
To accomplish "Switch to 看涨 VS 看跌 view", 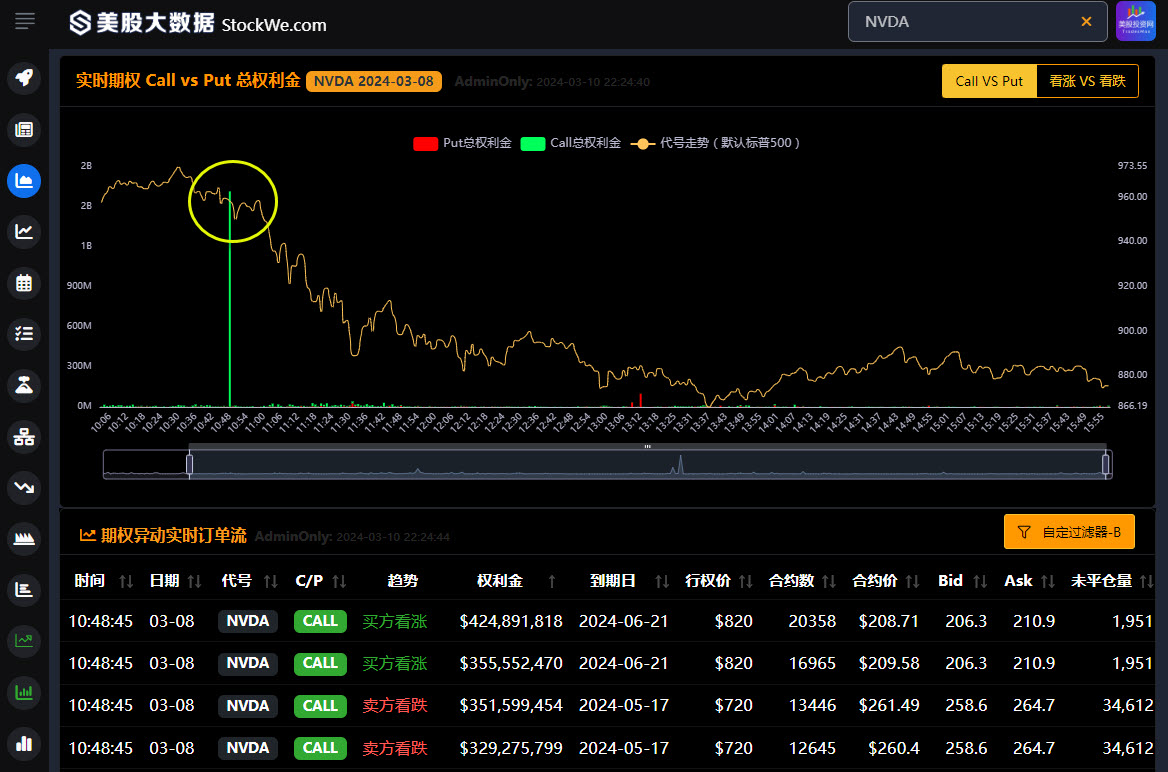I will [x=1087, y=81].
